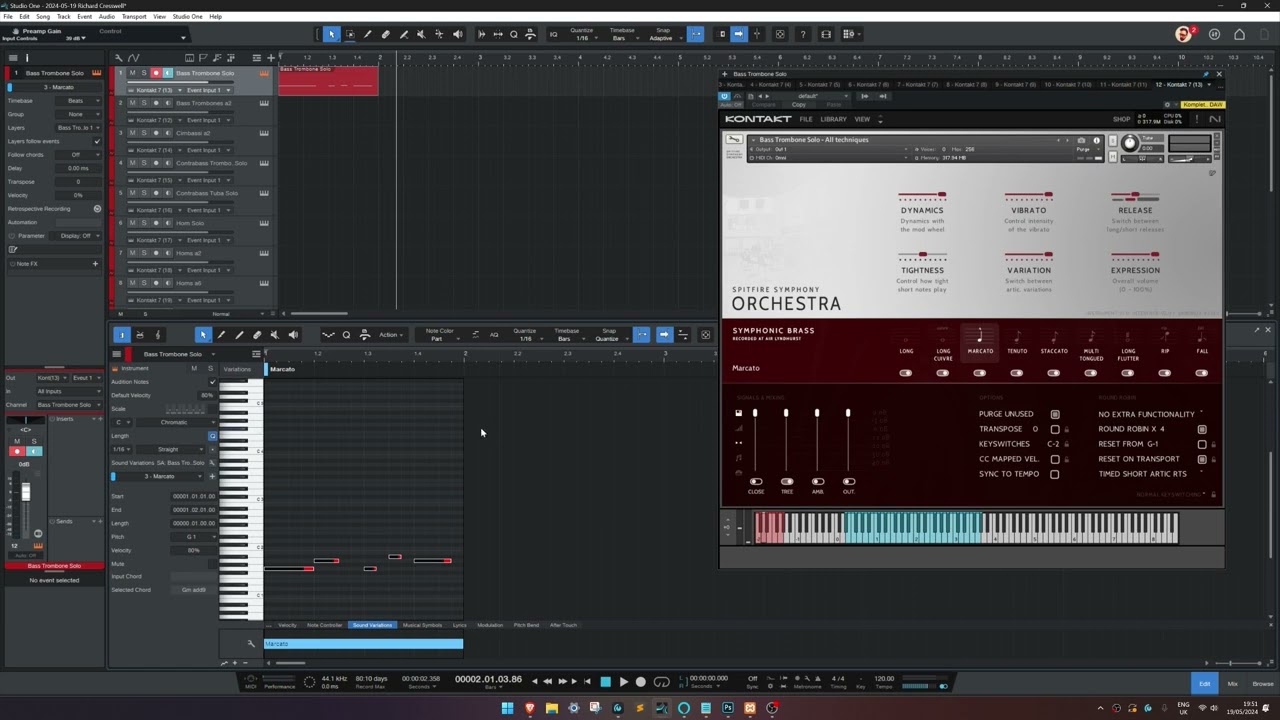1280x720 pixels.
Task: Switch piano editor to drum view
Action: coord(140,335)
